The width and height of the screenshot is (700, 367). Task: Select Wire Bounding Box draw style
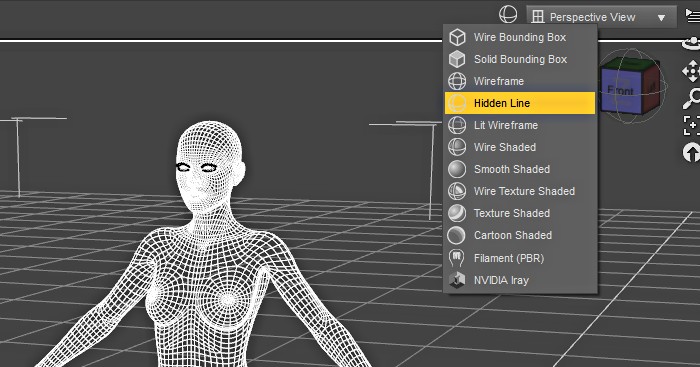pyautogui.click(x=521, y=37)
